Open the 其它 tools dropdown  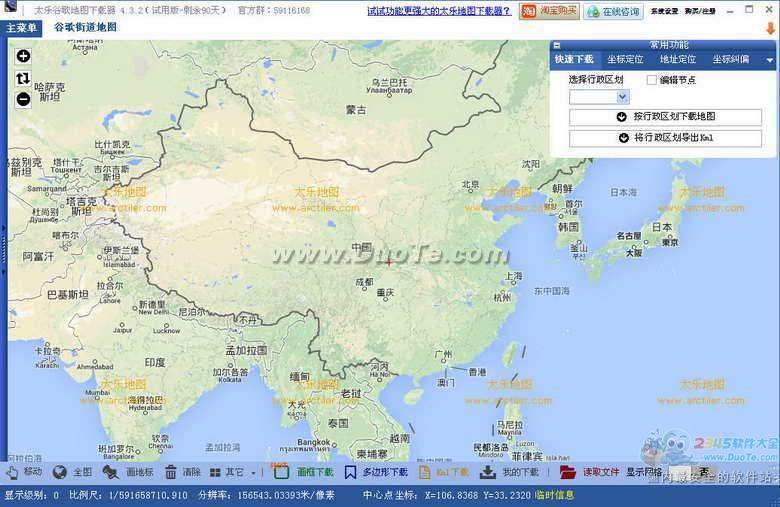pos(232,472)
